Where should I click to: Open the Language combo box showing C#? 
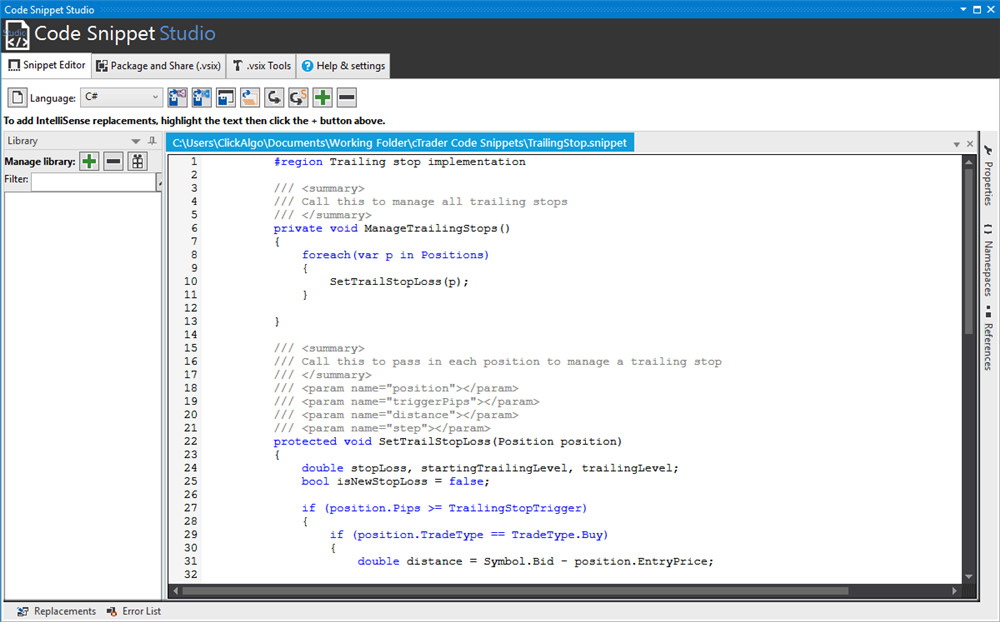coord(121,97)
